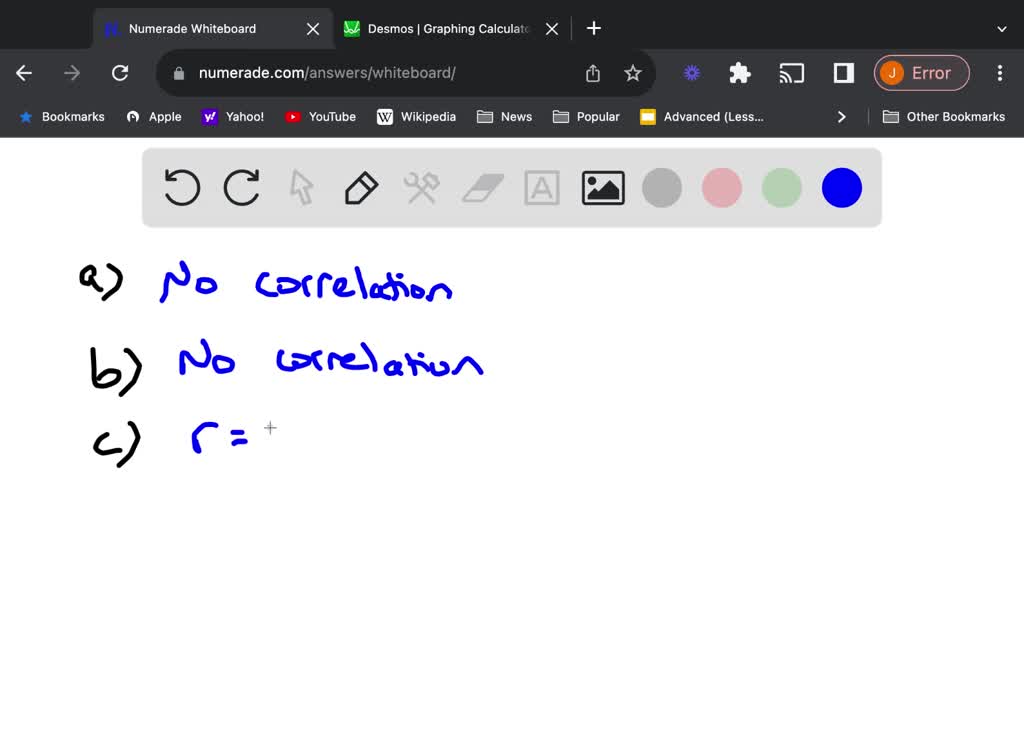Pick the blue color swatch
This screenshot has width=1024, height=742.
click(x=842, y=188)
